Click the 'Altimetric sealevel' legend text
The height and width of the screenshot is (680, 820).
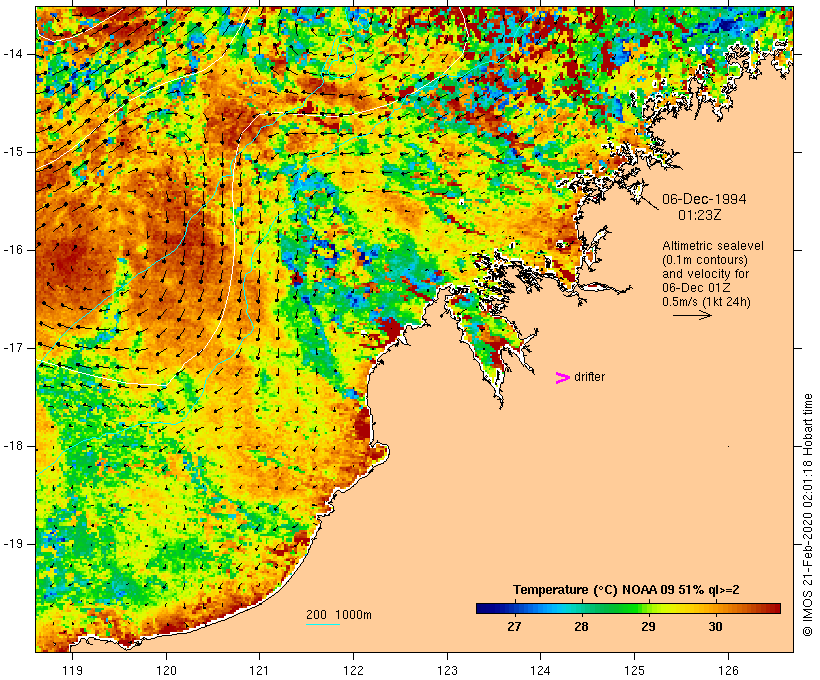(710, 245)
